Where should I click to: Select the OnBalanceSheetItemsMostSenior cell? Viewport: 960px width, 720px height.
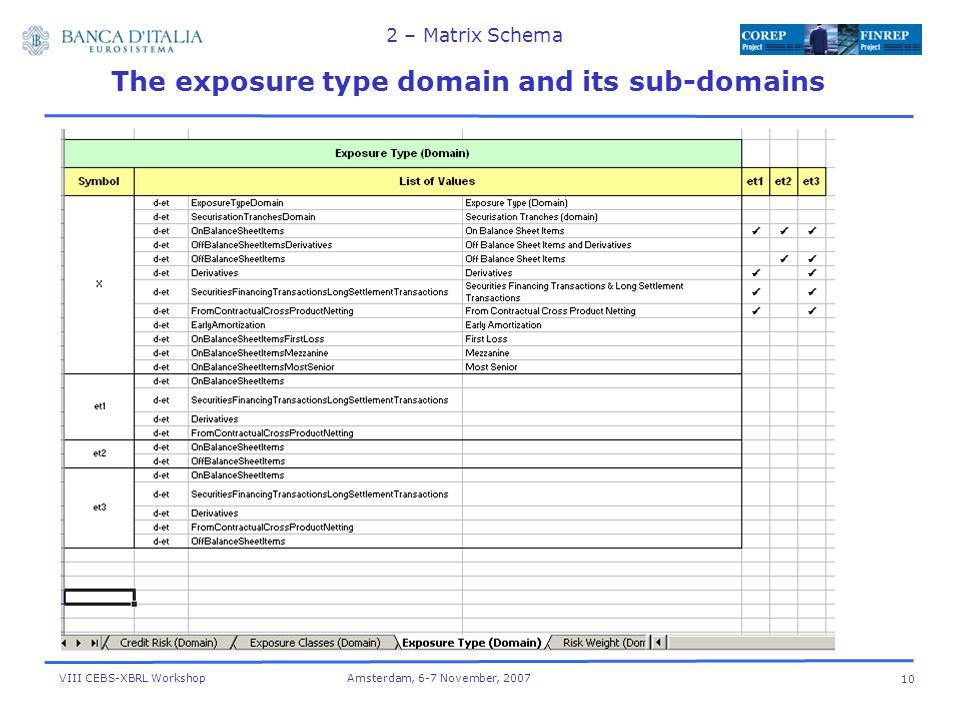(325, 367)
